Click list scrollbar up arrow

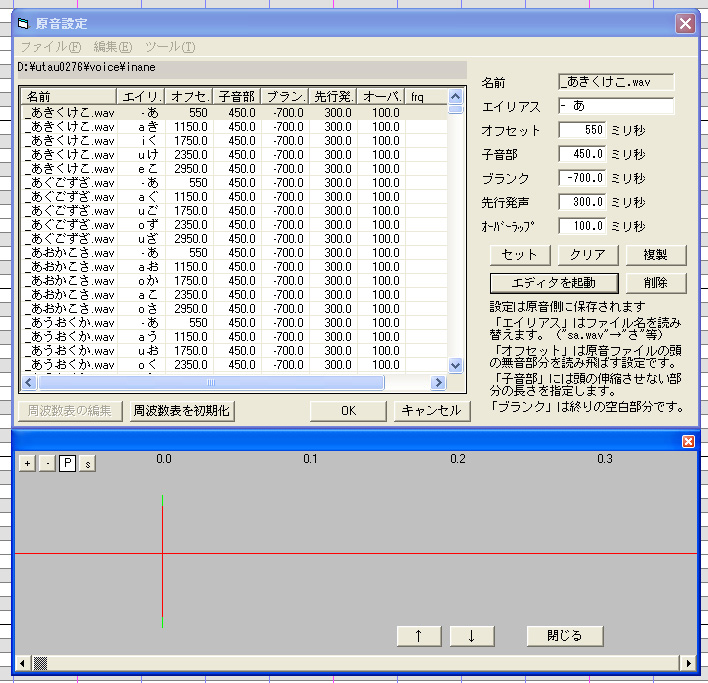click(456, 96)
